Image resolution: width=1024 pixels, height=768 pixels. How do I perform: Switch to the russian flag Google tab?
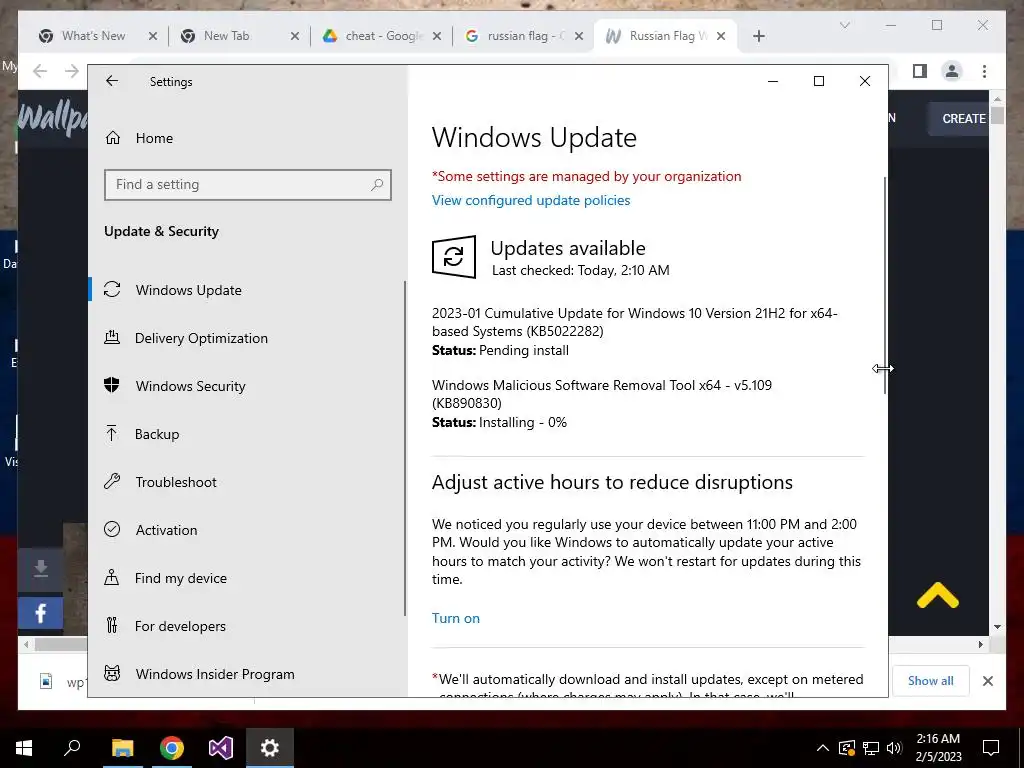pos(524,36)
